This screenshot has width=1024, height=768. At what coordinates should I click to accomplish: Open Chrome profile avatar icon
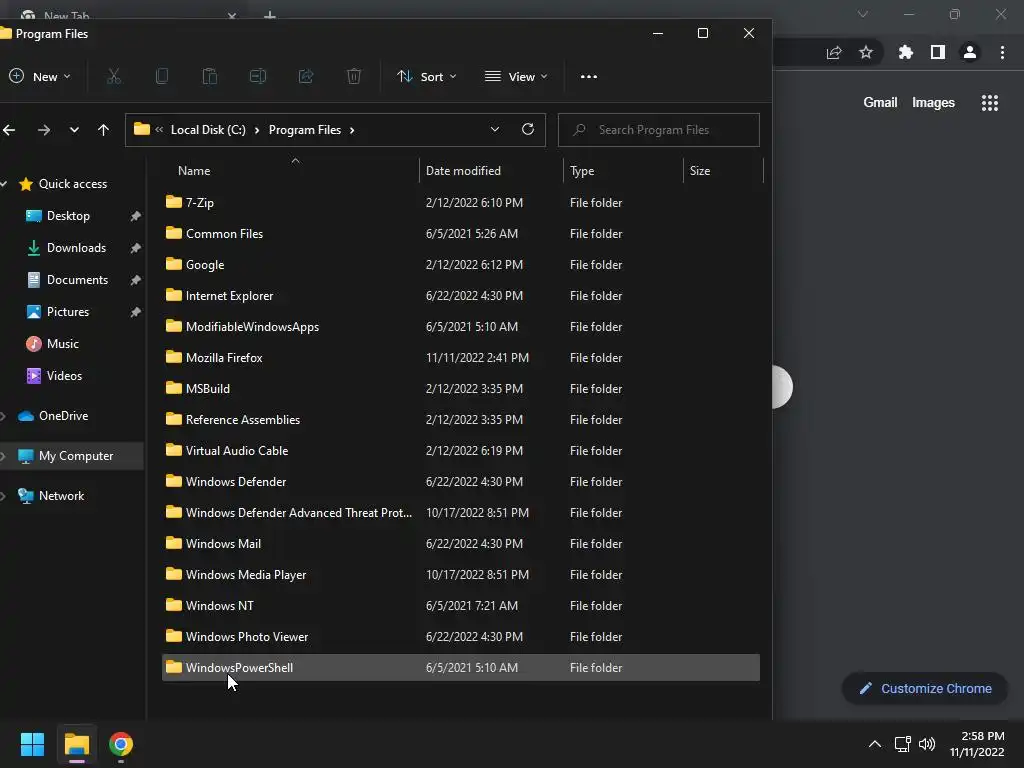tap(970, 52)
